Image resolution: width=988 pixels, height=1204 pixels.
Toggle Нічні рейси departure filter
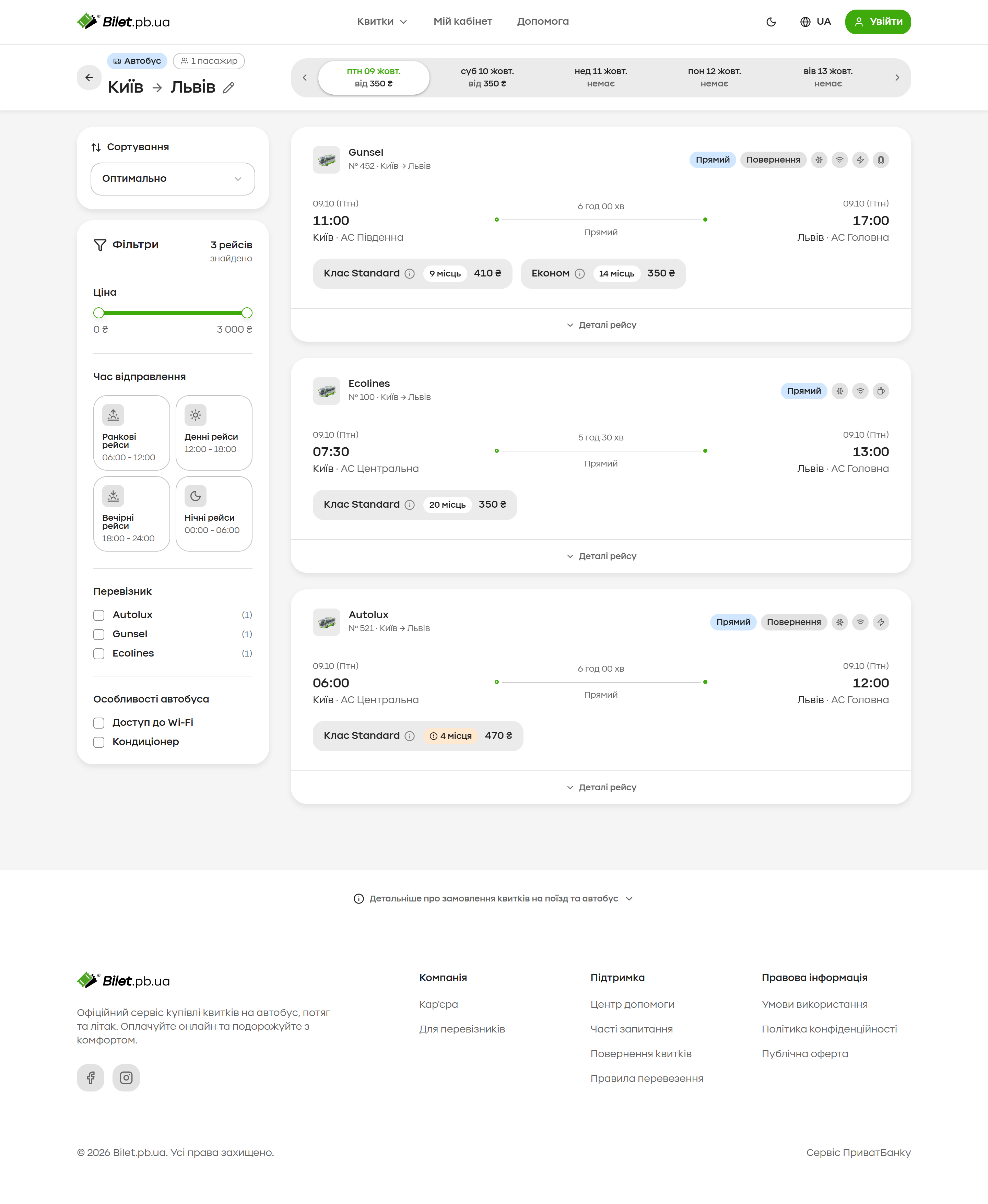tap(214, 514)
